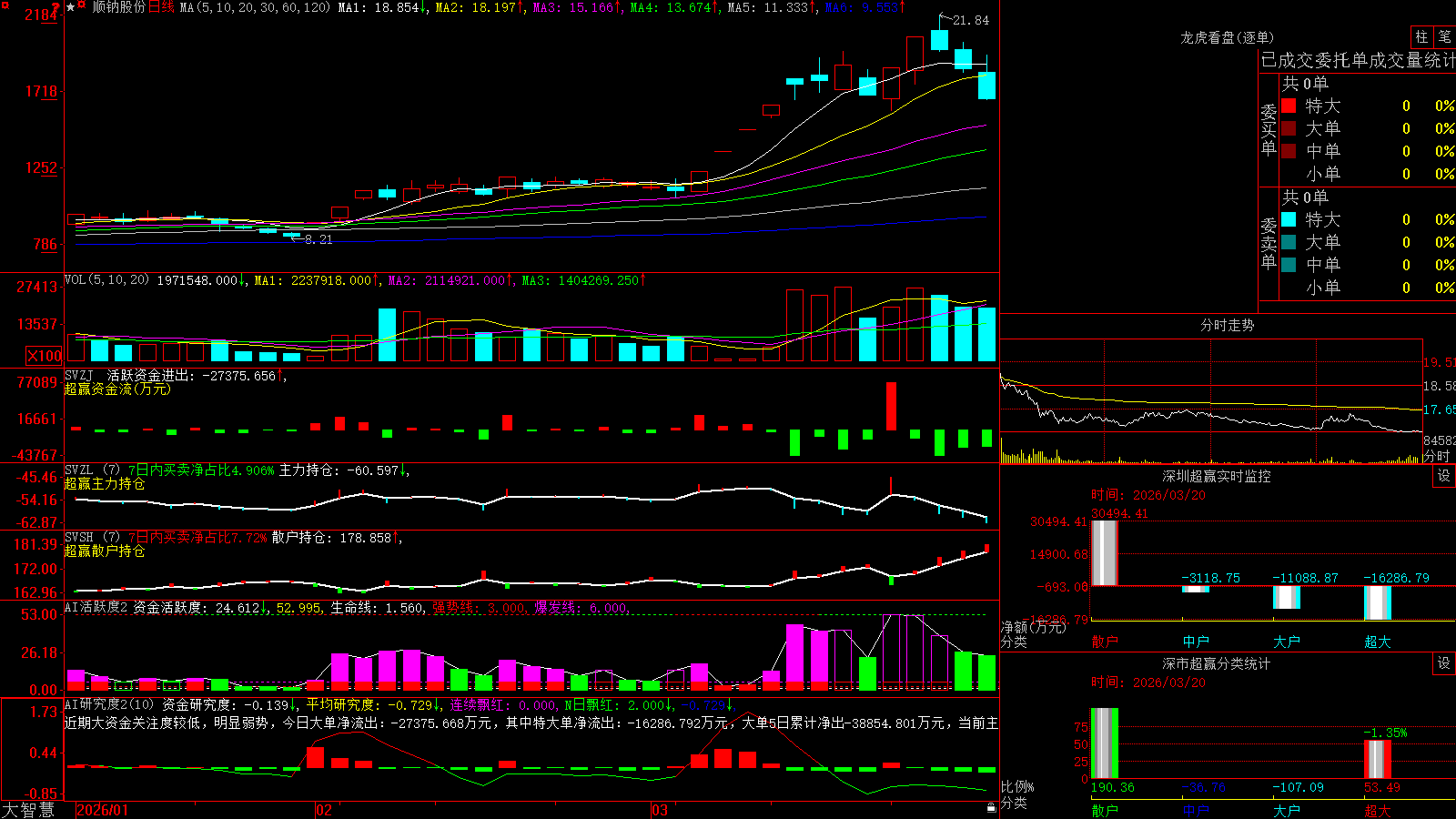Switch 龙虎看盘 to 柱 bar view
Viewport: 1456px width, 819px height.
tap(1421, 36)
